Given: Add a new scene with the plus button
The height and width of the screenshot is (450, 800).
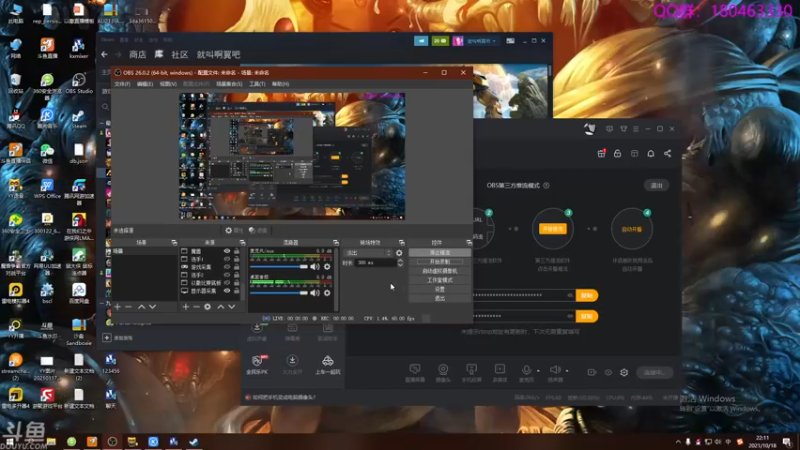Looking at the screenshot, I should click(x=118, y=307).
